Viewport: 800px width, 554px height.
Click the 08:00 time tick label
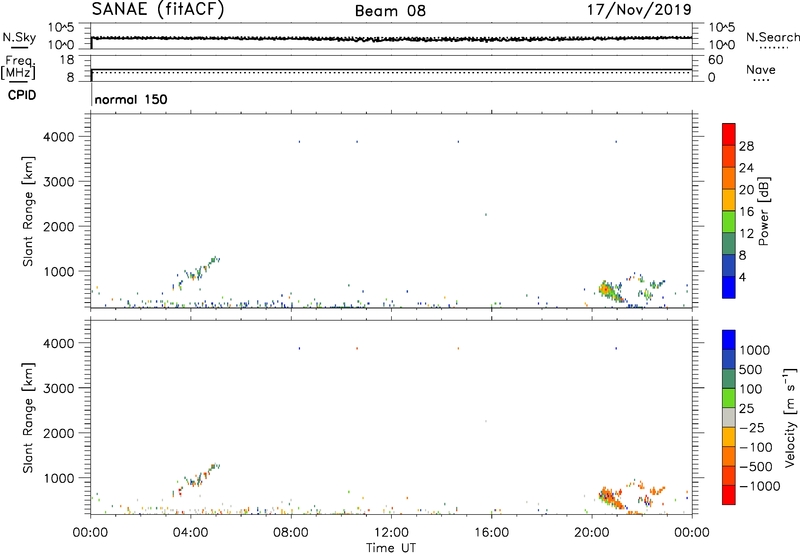point(291,533)
